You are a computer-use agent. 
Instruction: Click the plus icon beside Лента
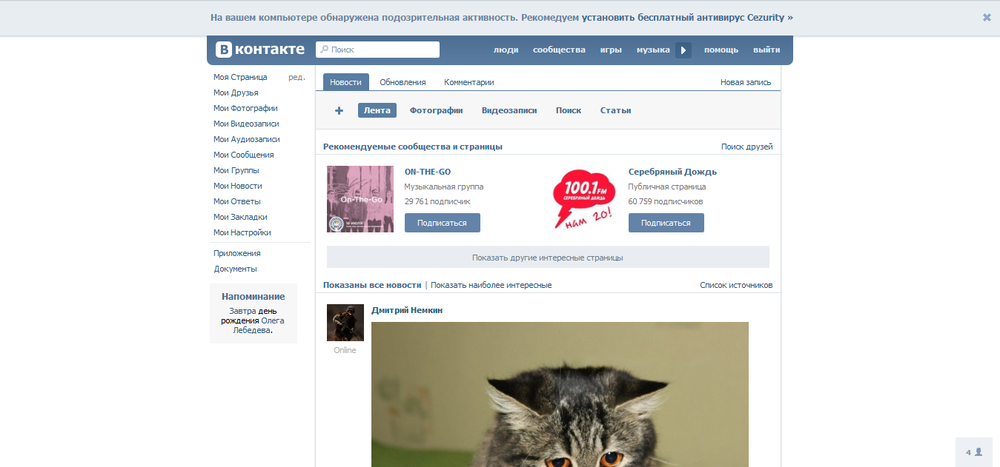339,111
